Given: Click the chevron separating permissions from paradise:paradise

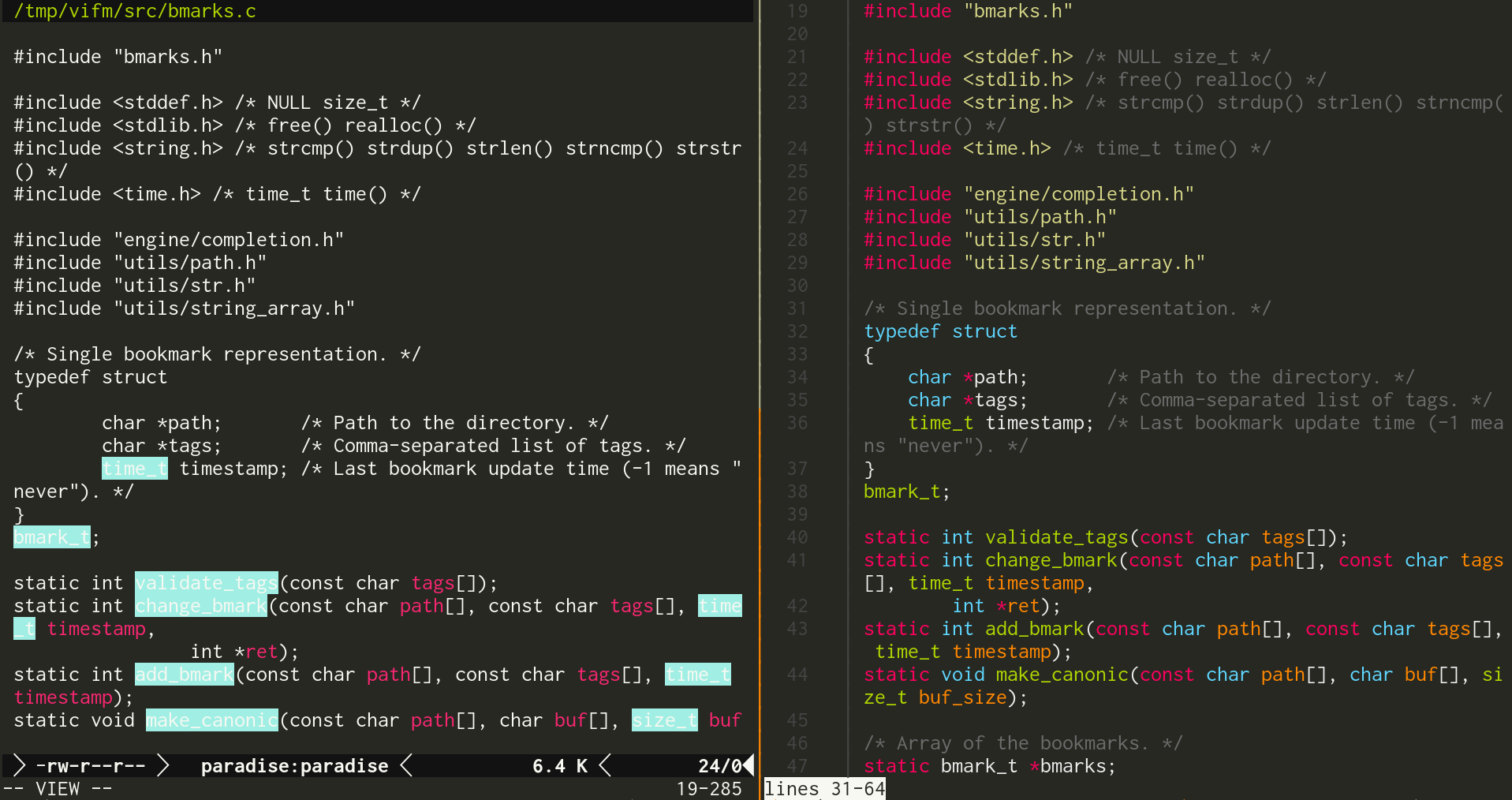Looking at the screenshot, I should click(163, 765).
